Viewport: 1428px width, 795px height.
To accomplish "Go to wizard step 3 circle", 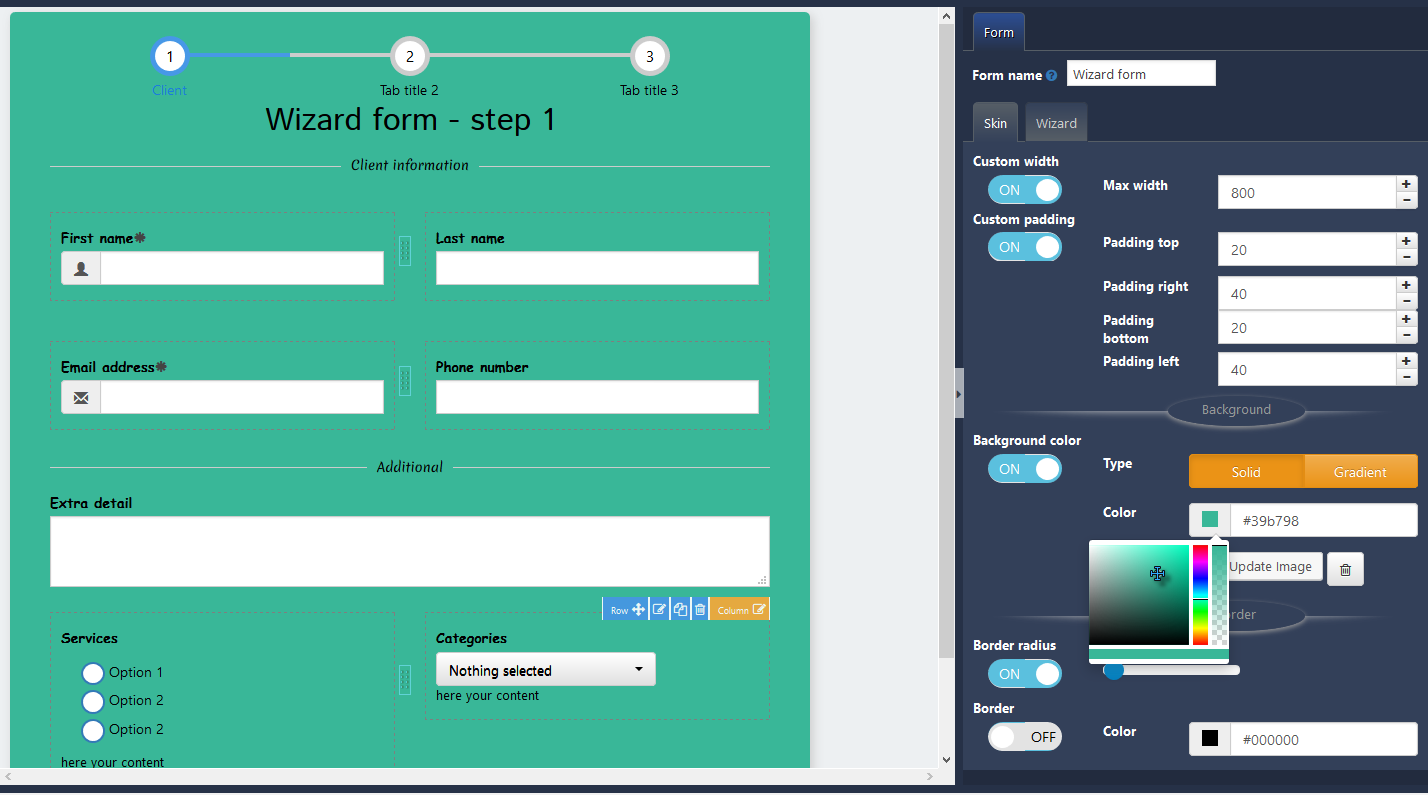I will pyautogui.click(x=650, y=56).
